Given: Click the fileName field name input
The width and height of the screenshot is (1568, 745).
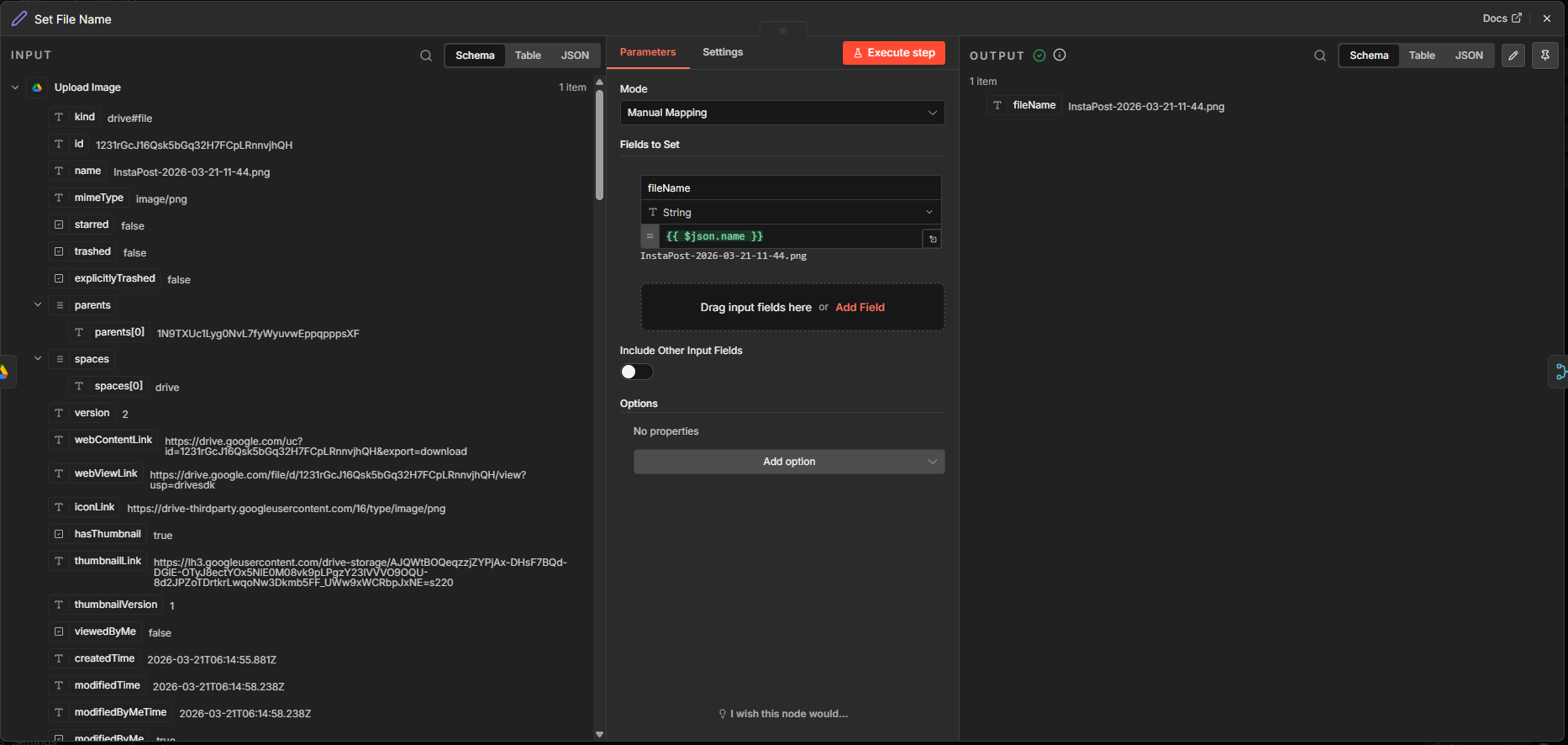Looking at the screenshot, I should point(790,188).
